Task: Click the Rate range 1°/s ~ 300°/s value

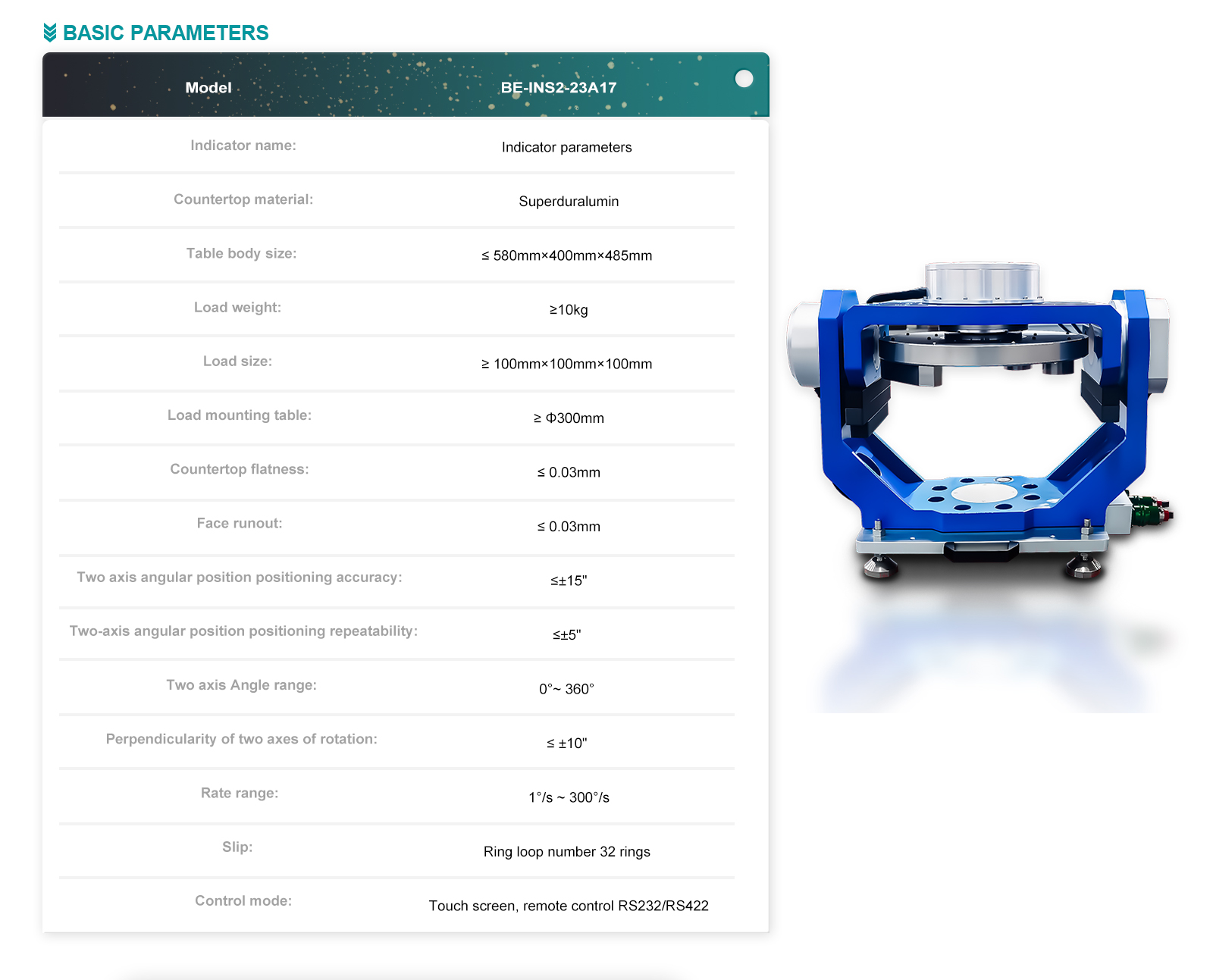Action: pos(569,797)
